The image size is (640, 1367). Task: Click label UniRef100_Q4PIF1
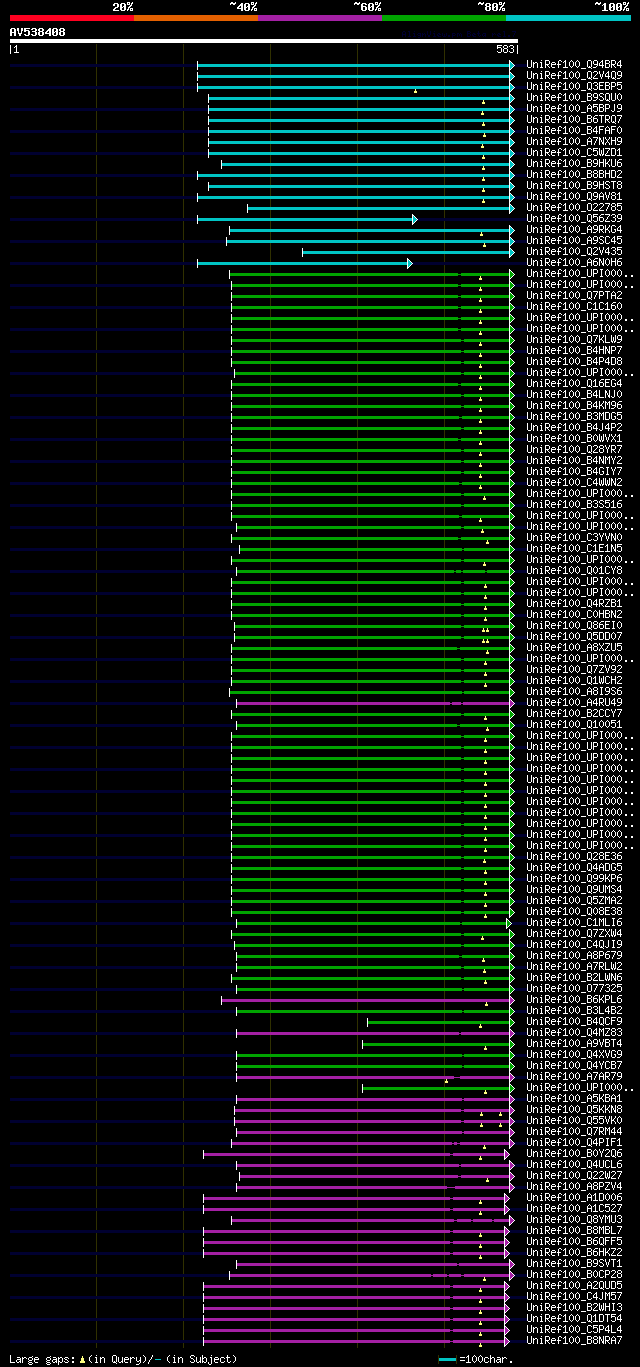pos(574,1143)
